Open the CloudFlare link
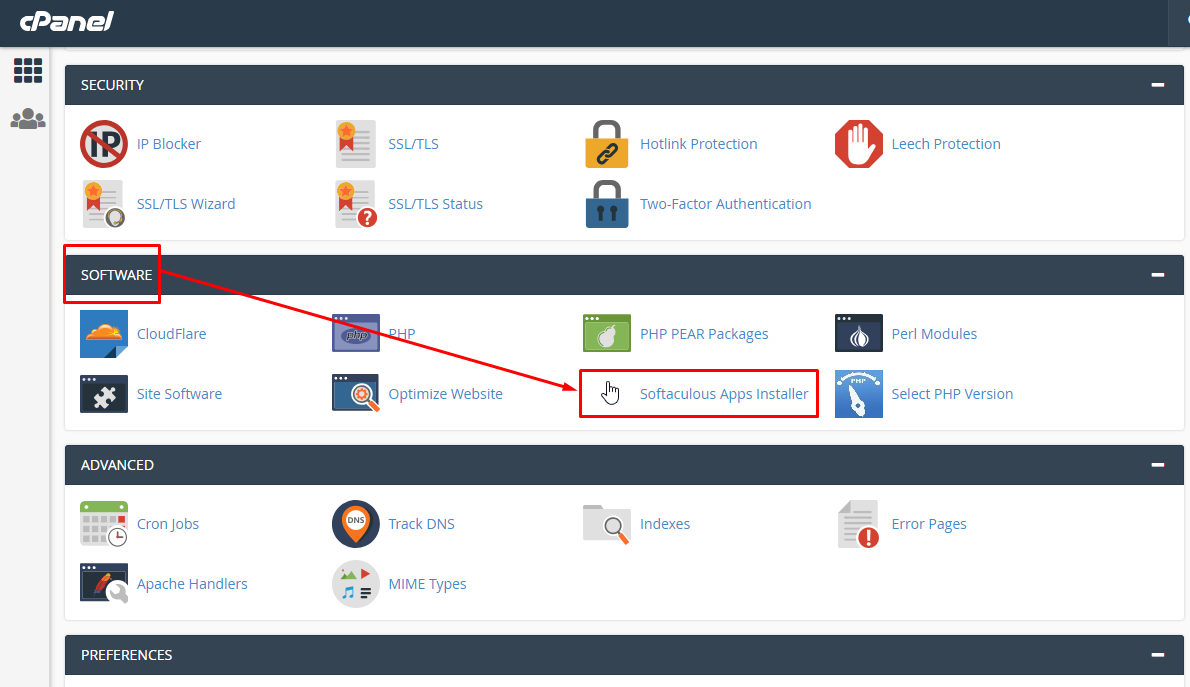This screenshot has width=1190, height=687. tap(172, 333)
